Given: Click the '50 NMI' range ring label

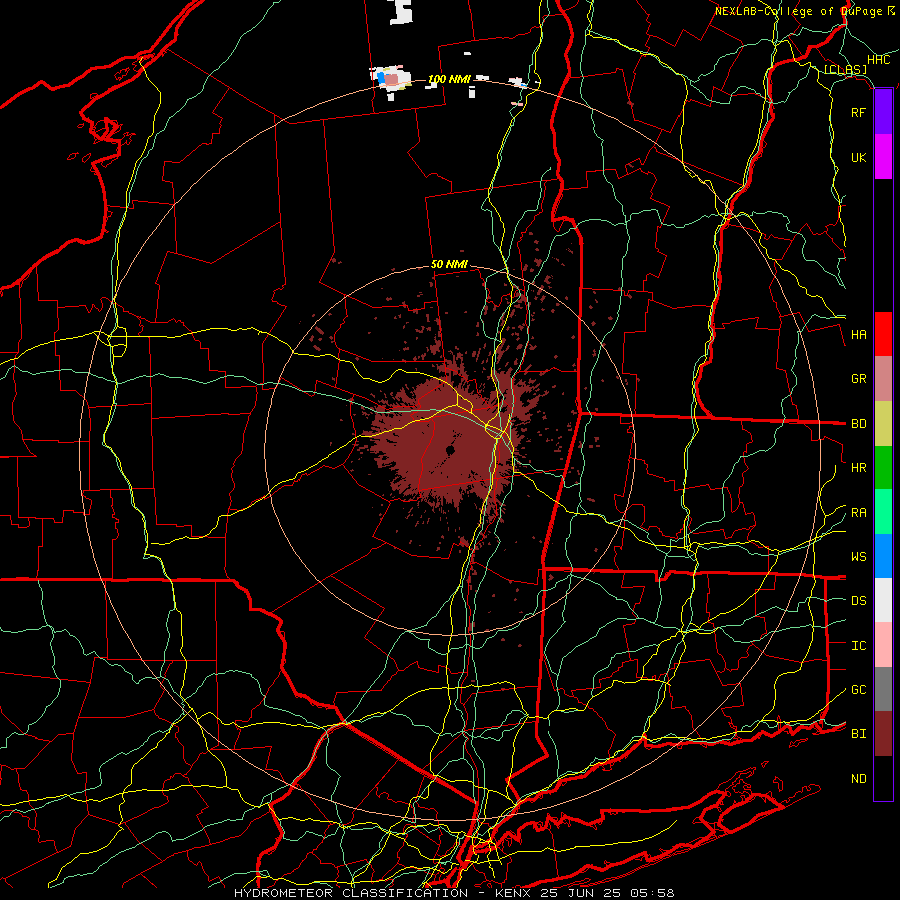Looking at the screenshot, I should pyautogui.click(x=449, y=264).
